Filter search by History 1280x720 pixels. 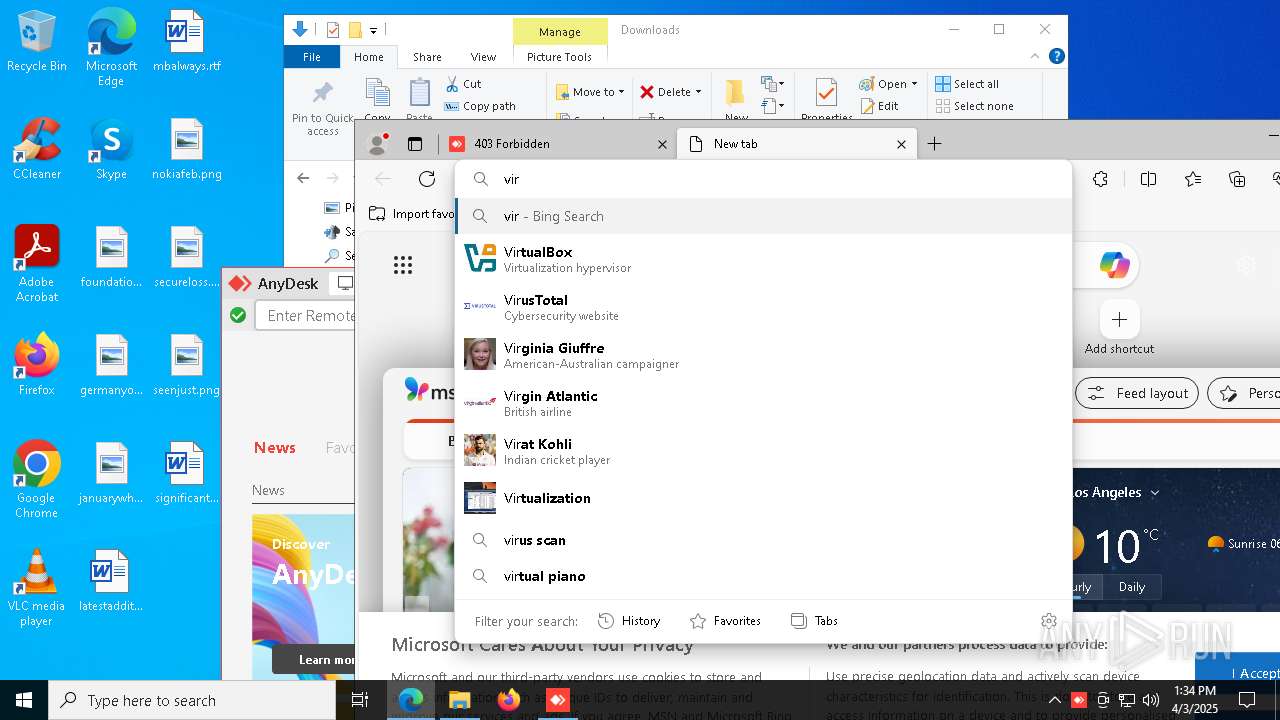pos(629,621)
